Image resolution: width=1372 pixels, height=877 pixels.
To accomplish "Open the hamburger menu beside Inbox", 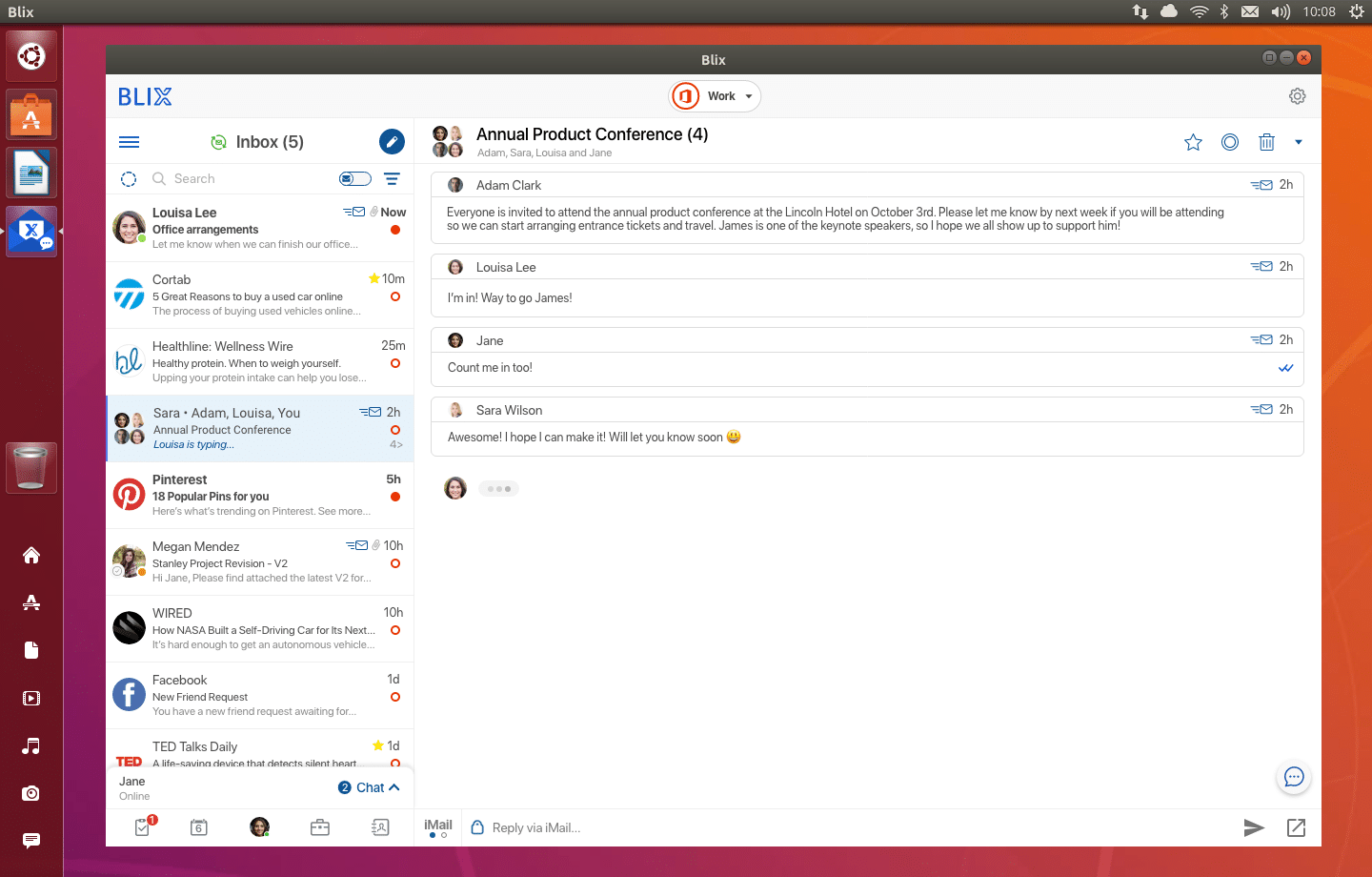I will coord(130,142).
